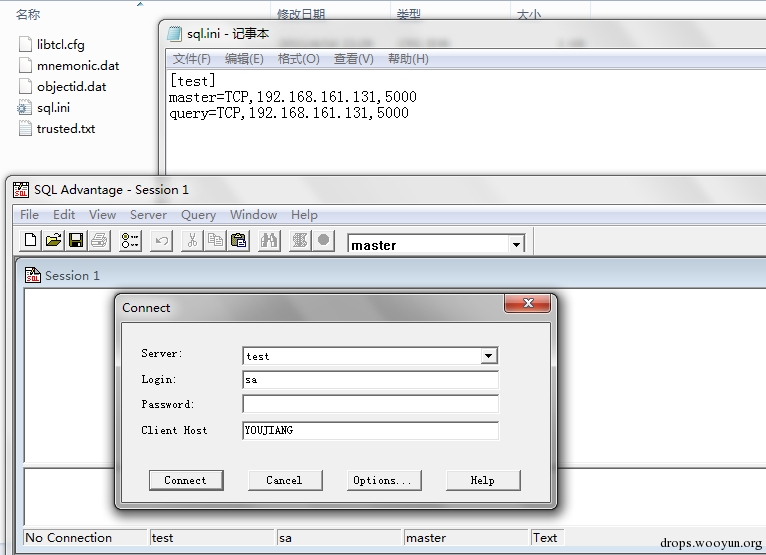Screen dimensions: 766x555
Task: Click the master=TCP line in Notepad
Action: click(293, 97)
